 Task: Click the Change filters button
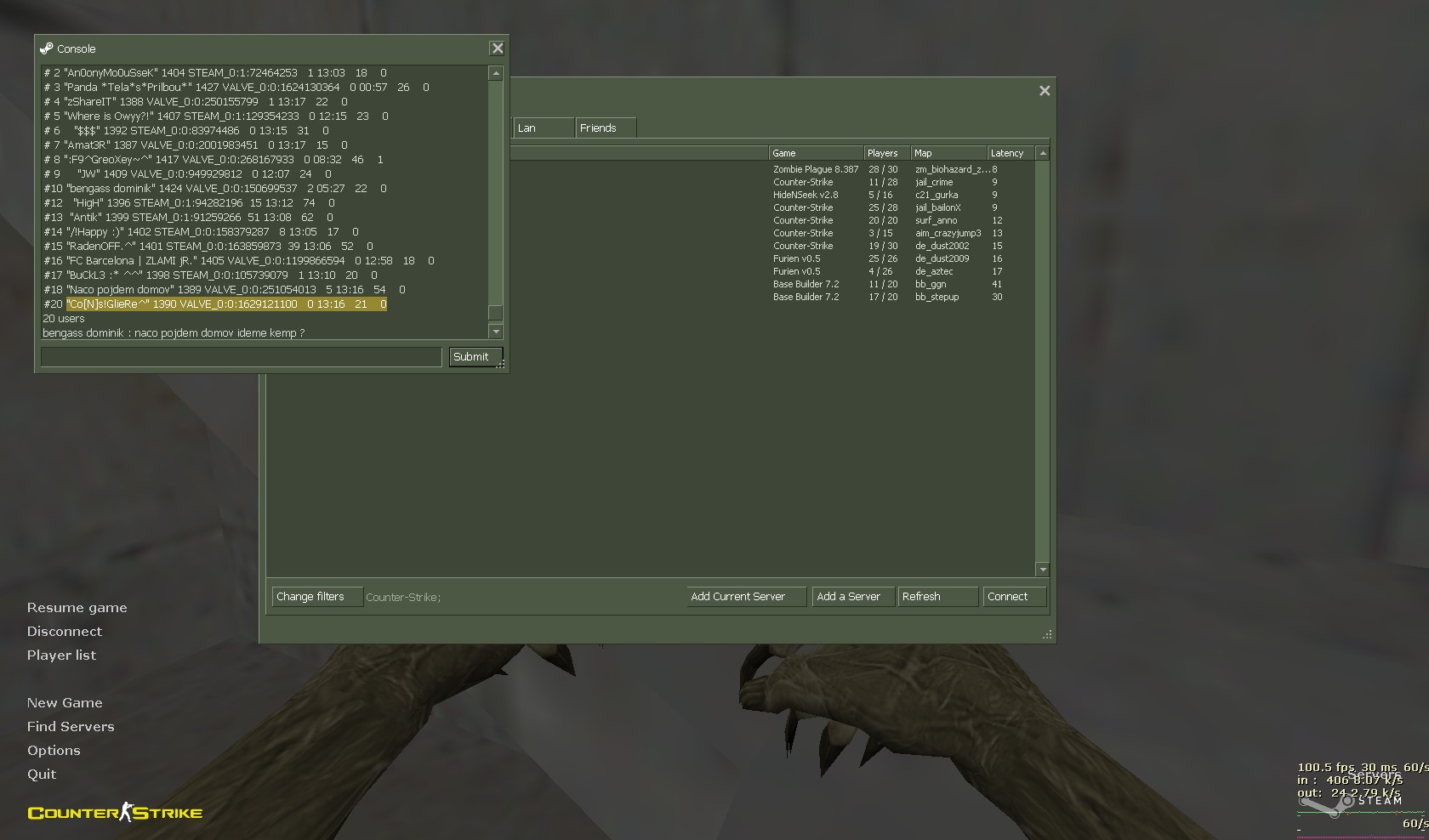[x=317, y=597]
